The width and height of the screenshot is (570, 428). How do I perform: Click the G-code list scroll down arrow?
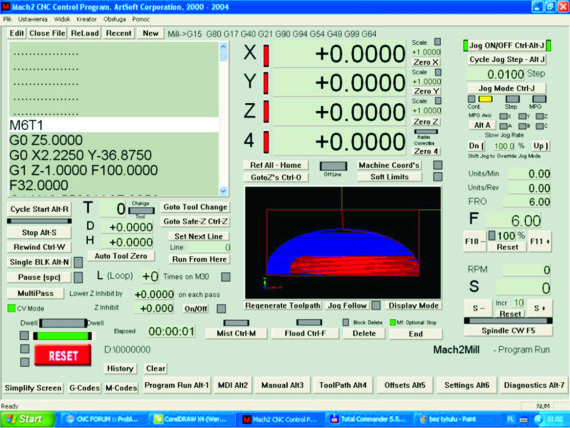pyautogui.click(x=223, y=191)
